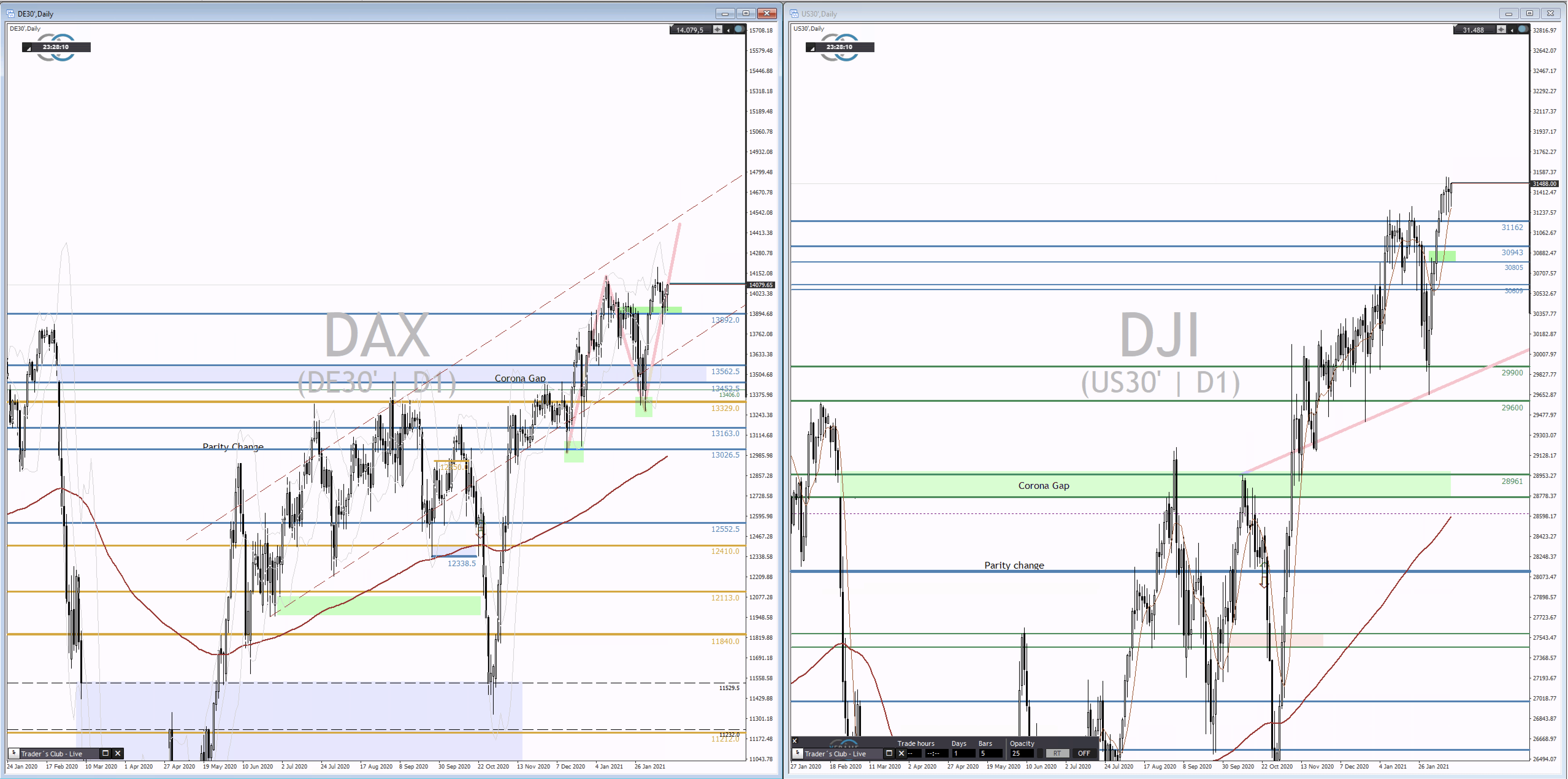Click Corona Gap label in DE30 chart
The width and height of the screenshot is (1568, 779).
tap(520, 378)
